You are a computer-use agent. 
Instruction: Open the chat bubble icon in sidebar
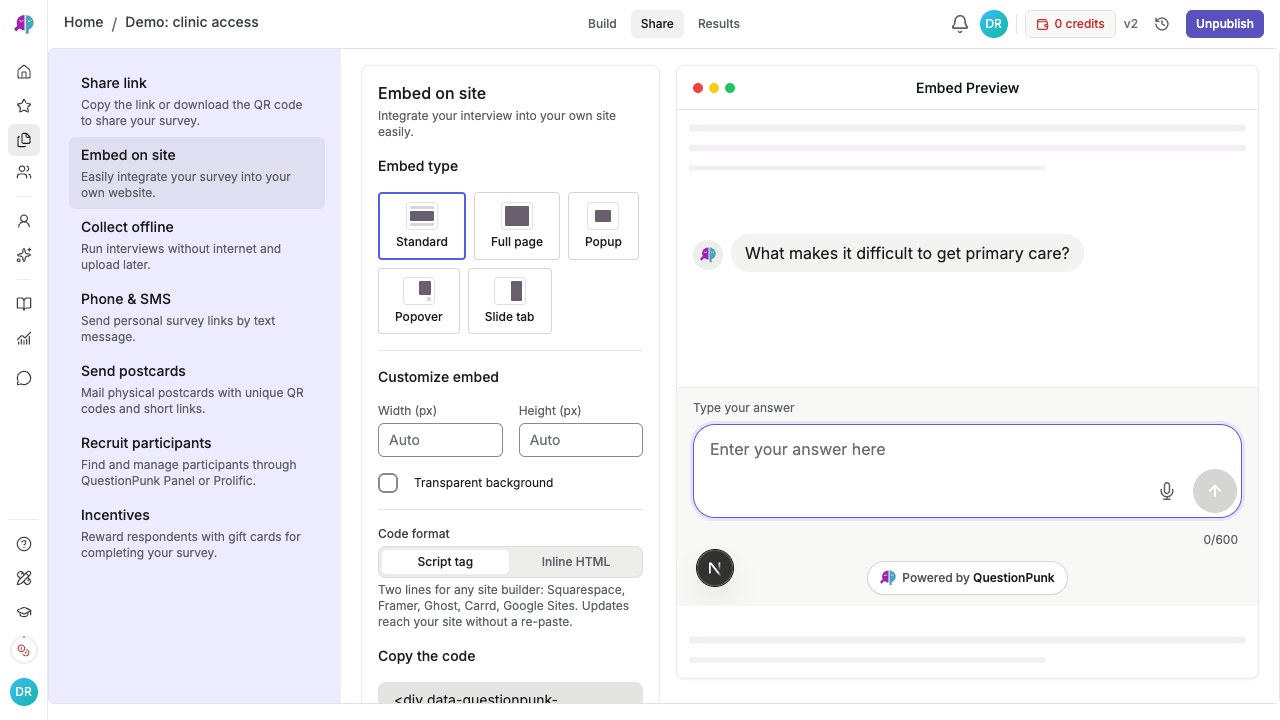[x=24, y=378]
